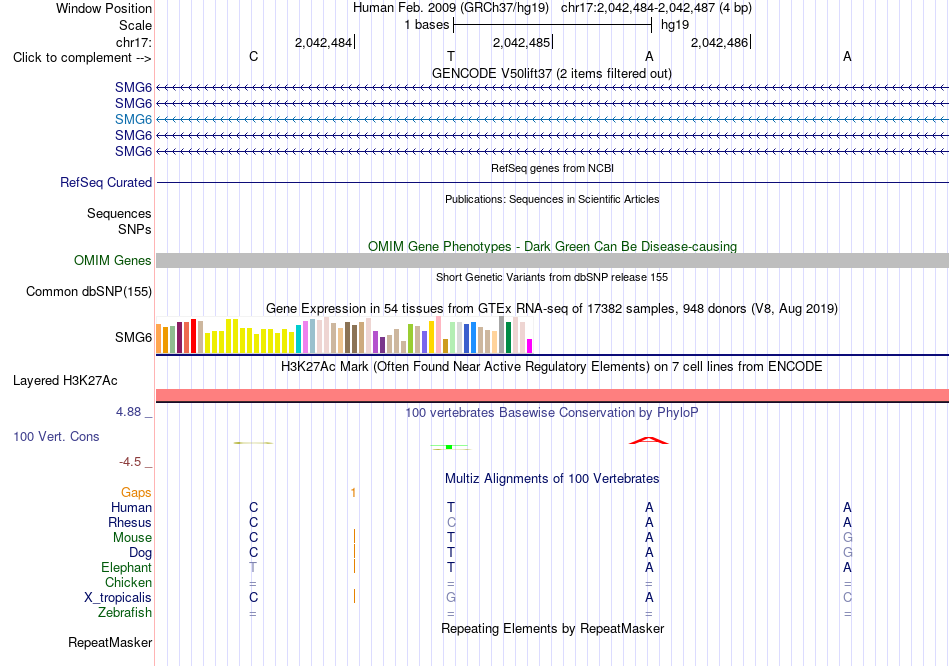Click Repeating Elements by RepeatMasker title
The image size is (950, 666).
(553, 628)
